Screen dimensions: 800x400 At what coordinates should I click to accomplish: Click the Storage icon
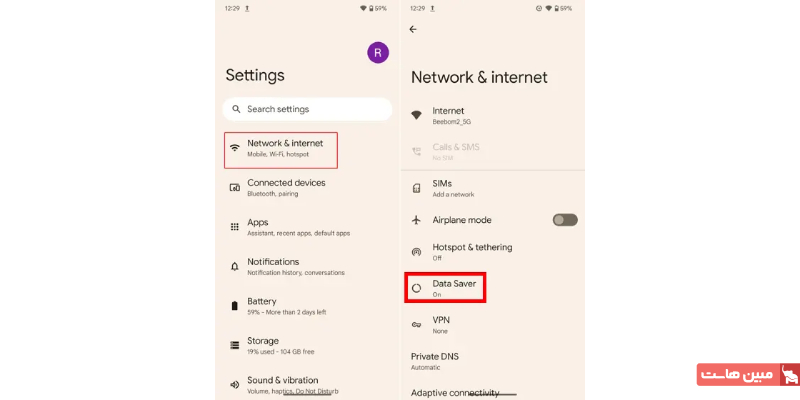coord(235,345)
